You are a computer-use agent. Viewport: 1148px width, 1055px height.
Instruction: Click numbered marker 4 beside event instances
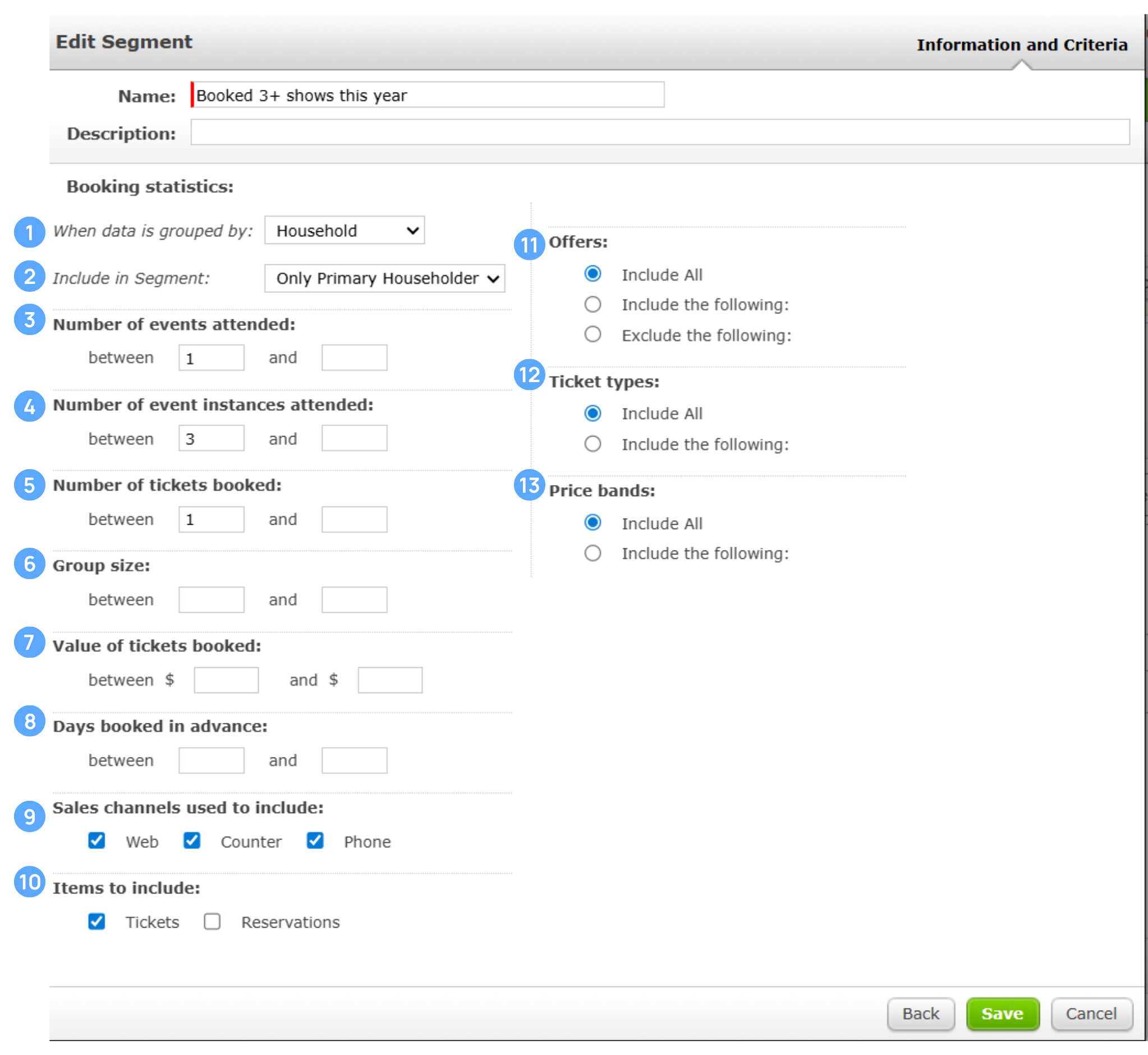[x=29, y=406]
